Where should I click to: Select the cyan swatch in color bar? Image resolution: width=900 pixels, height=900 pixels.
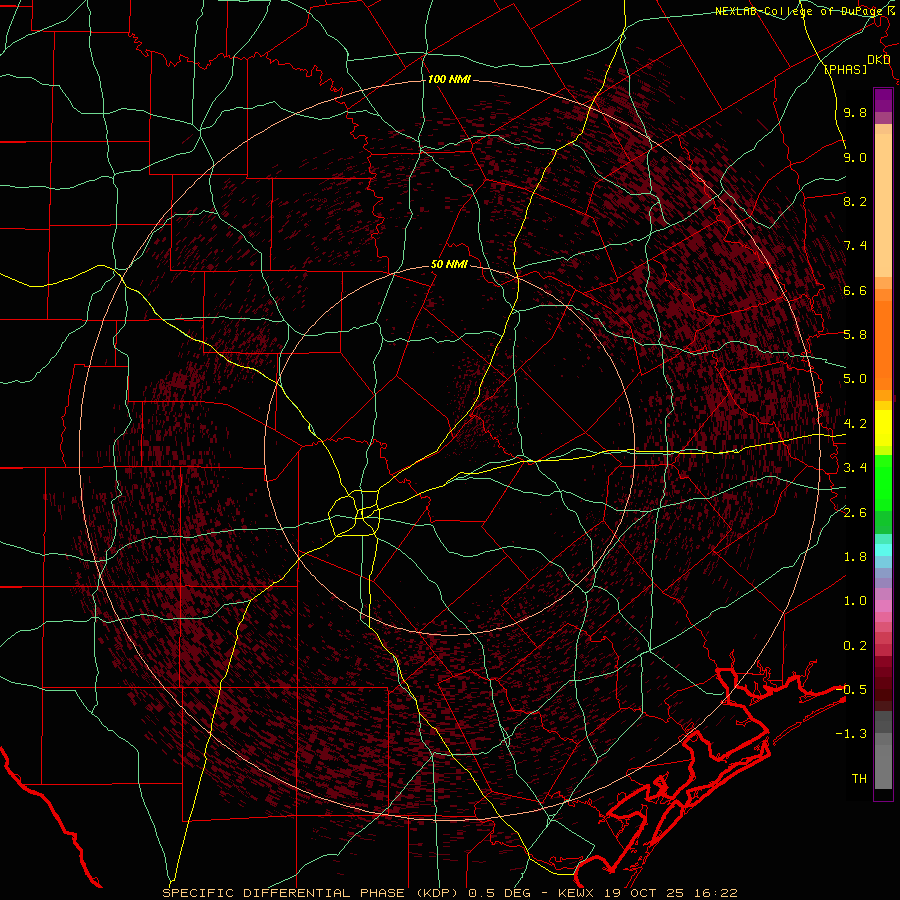(883, 550)
